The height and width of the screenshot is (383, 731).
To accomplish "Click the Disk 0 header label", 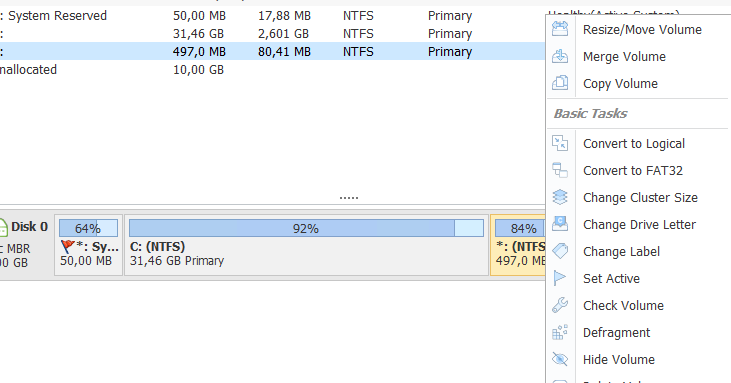I will pos(29,227).
